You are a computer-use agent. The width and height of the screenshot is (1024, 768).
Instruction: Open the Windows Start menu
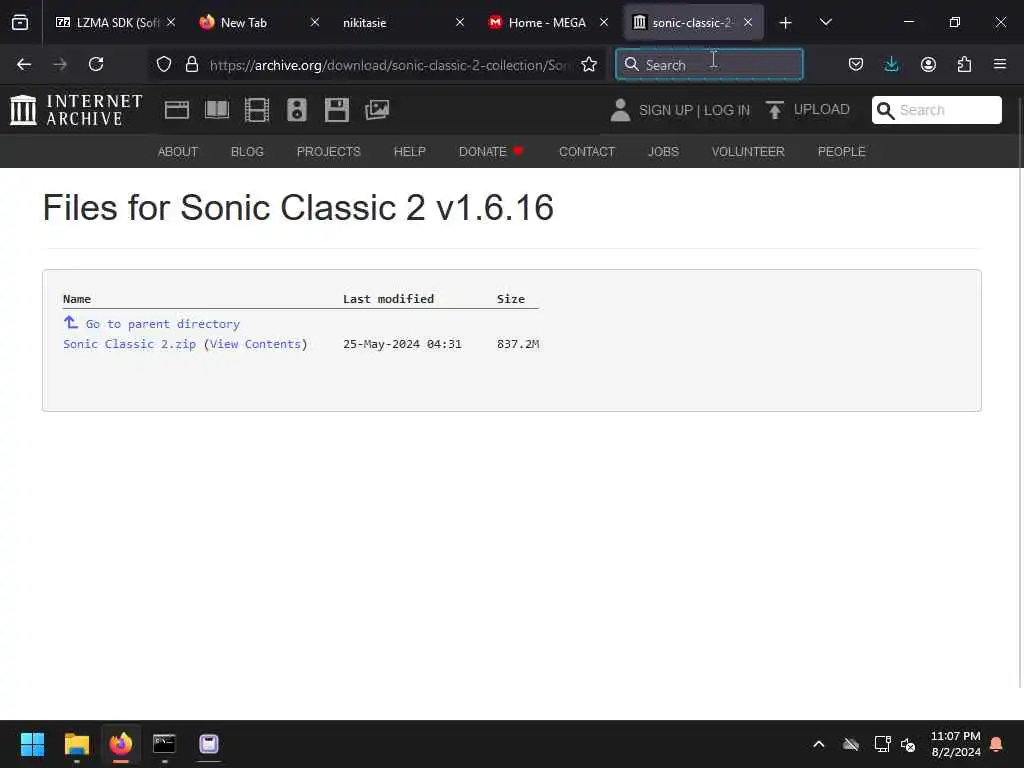[32, 744]
